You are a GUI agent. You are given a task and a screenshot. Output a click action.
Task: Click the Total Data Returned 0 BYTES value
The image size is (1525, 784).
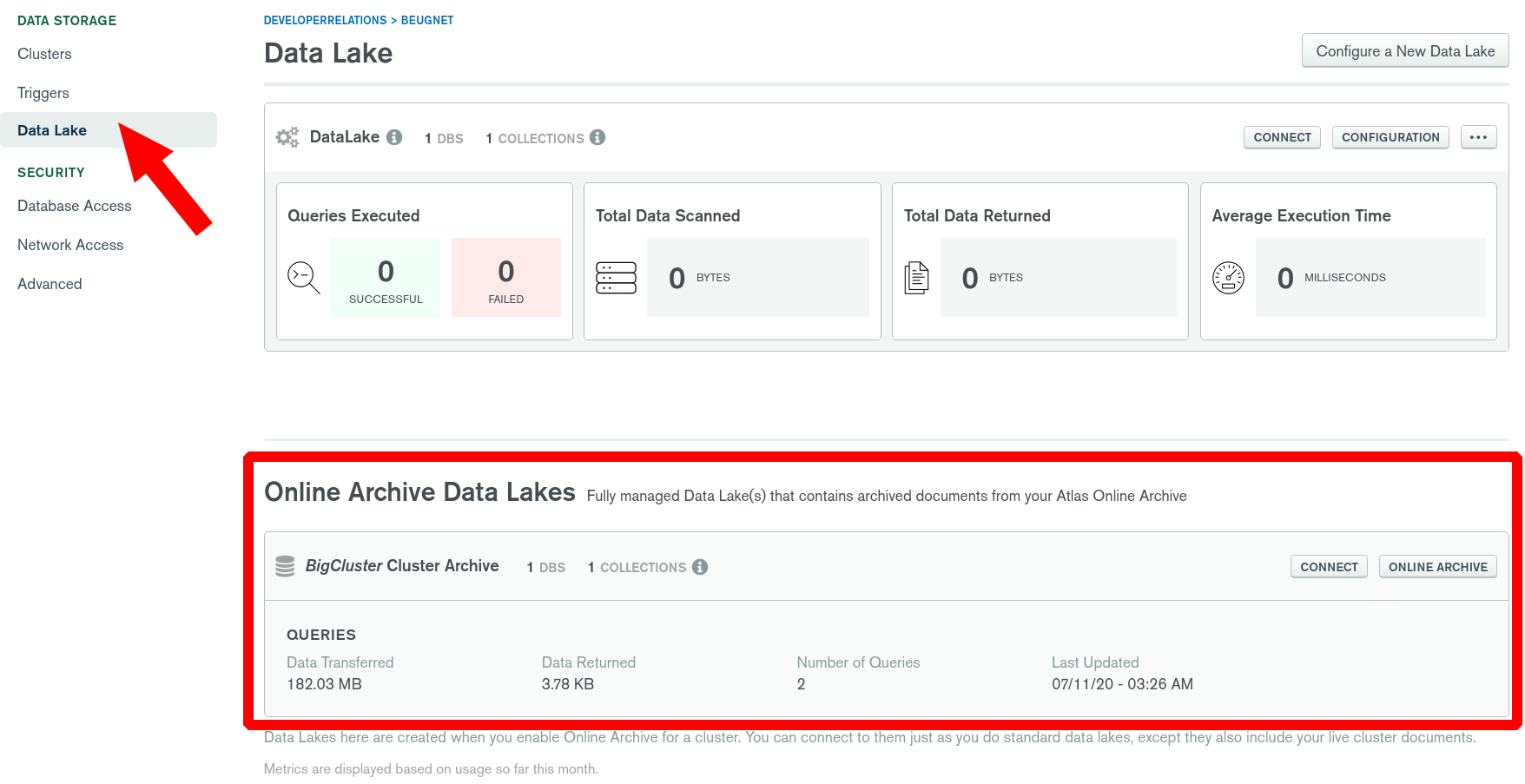(x=1059, y=277)
